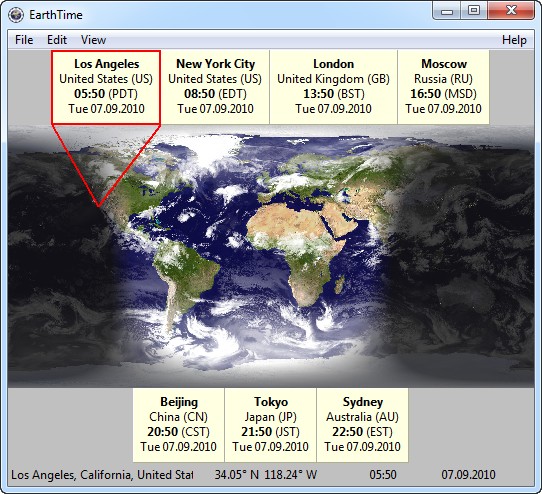Select the Los Angeles clock card
The height and width of the screenshot is (494, 542).
(106, 87)
